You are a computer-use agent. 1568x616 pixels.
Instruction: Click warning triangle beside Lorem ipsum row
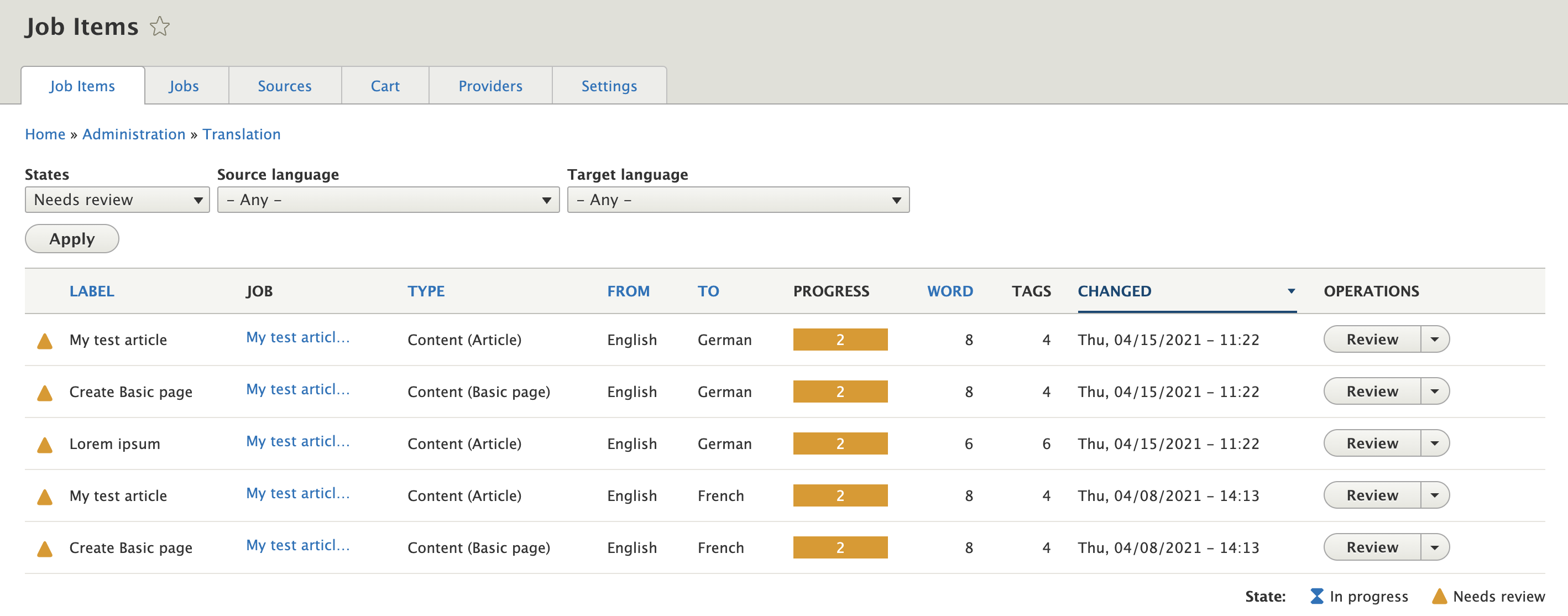click(44, 445)
